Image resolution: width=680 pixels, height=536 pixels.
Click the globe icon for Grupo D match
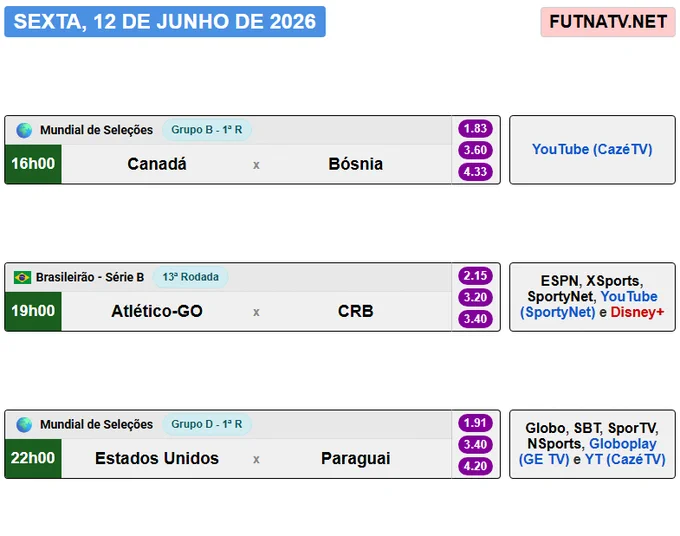(x=24, y=425)
